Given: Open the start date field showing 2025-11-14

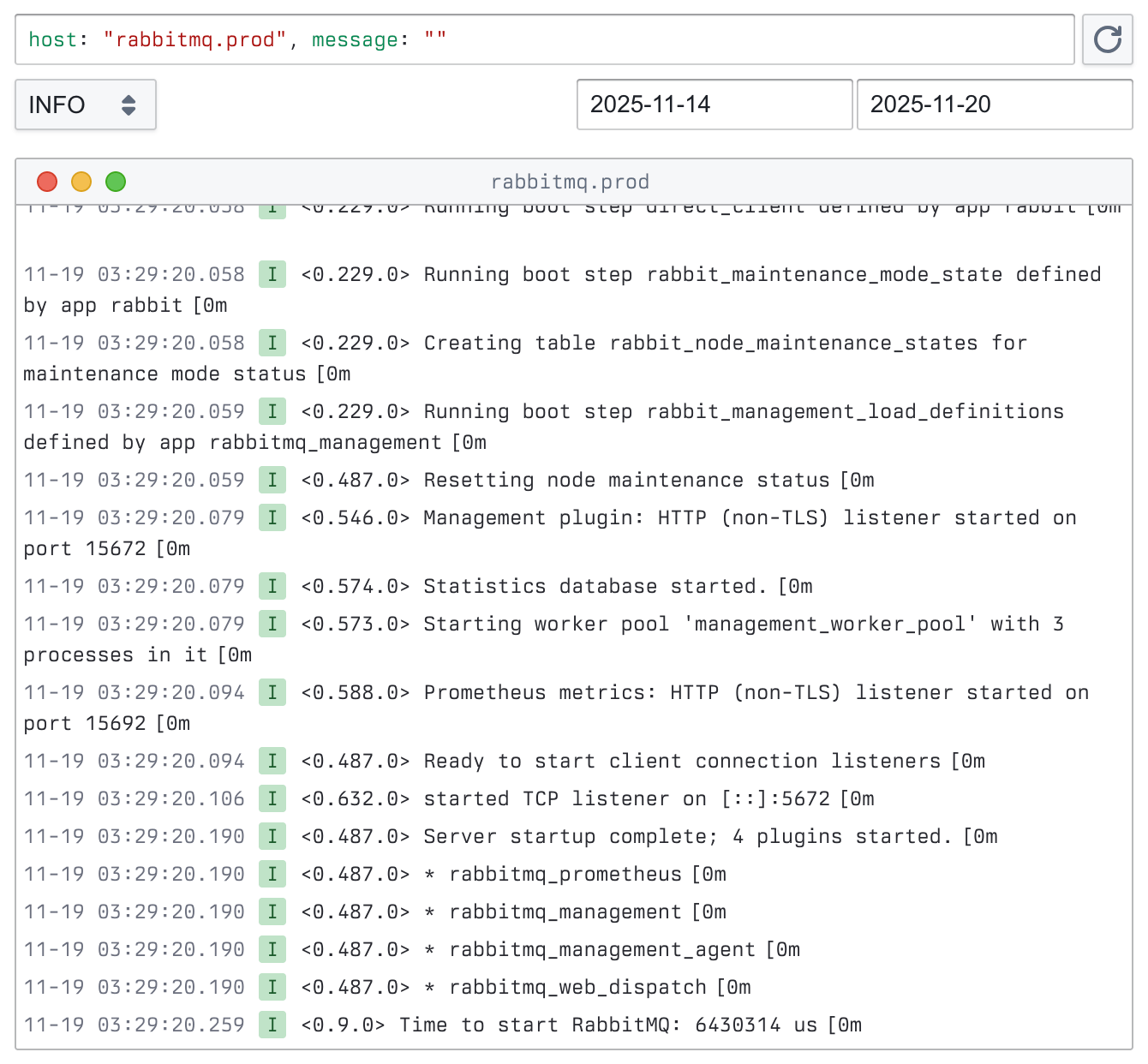Looking at the screenshot, I should (714, 105).
